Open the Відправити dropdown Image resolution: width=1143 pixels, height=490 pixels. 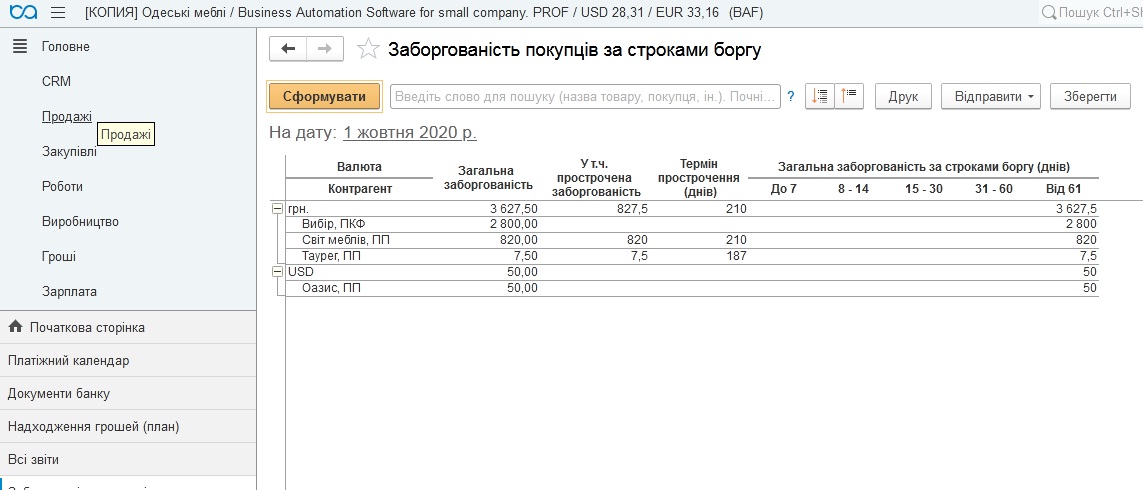(991, 96)
